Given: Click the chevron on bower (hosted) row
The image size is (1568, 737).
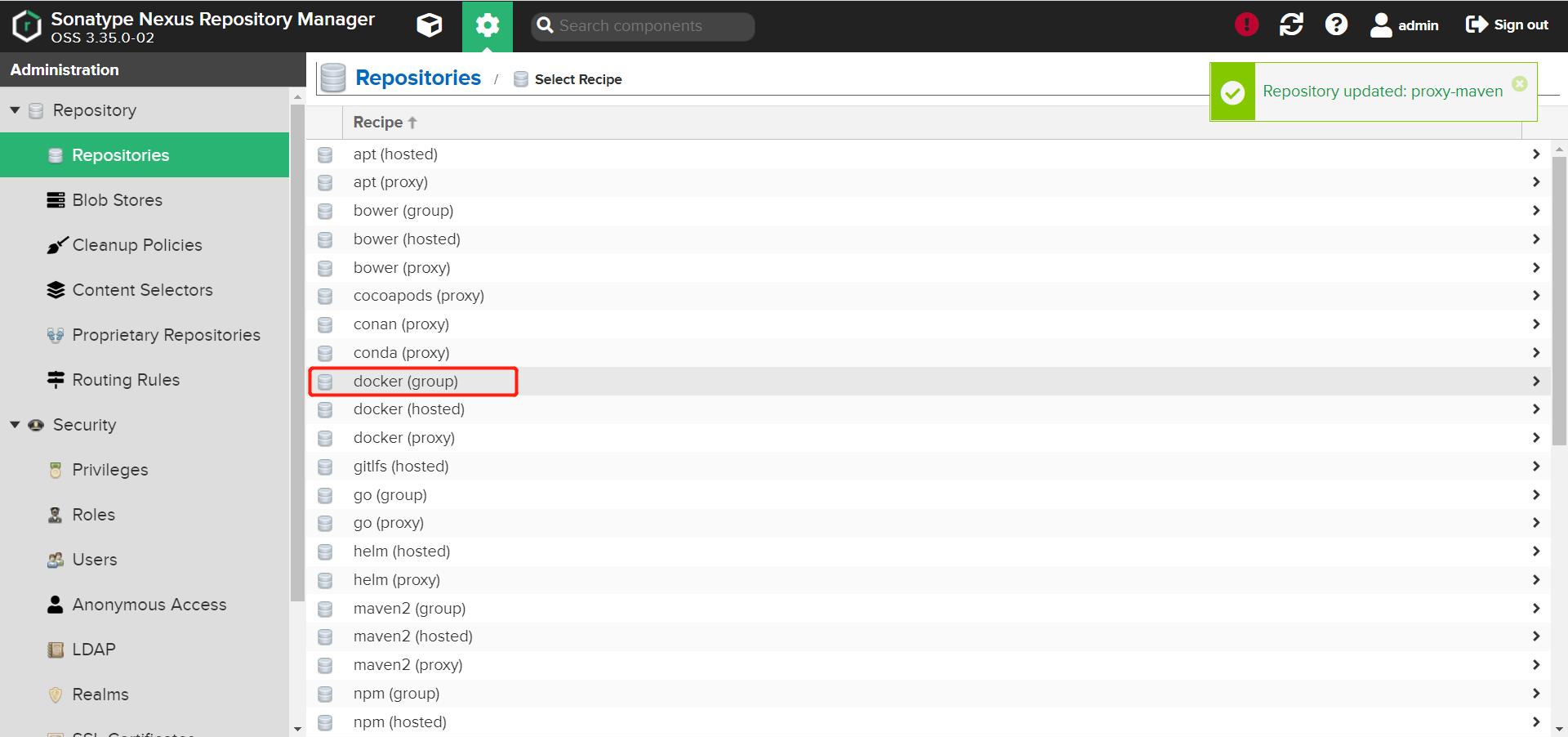Looking at the screenshot, I should click(x=1536, y=239).
